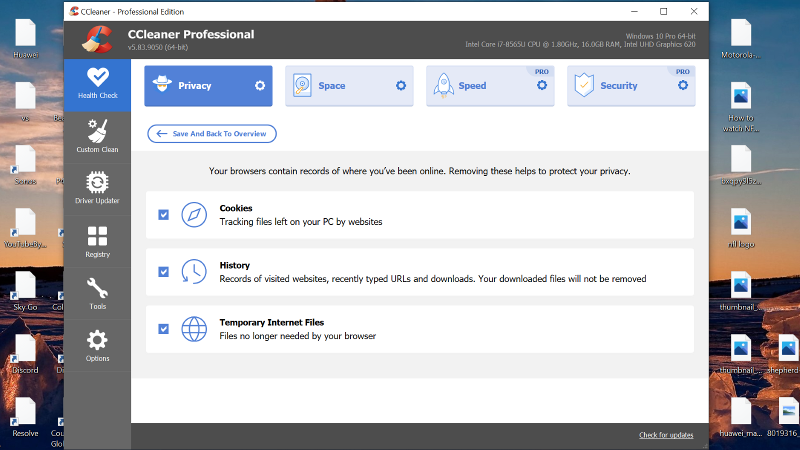The width and height of the screenshot is (800, 450).
Task: Click Save And Back To Overview
Action: click(212, 134)
